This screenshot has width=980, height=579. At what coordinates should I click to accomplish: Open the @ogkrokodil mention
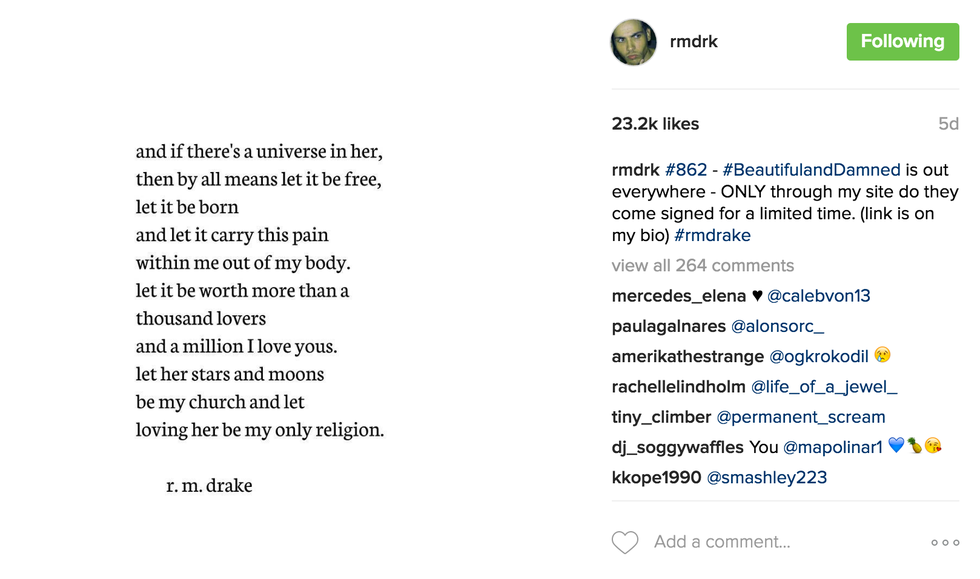point(818,356)
